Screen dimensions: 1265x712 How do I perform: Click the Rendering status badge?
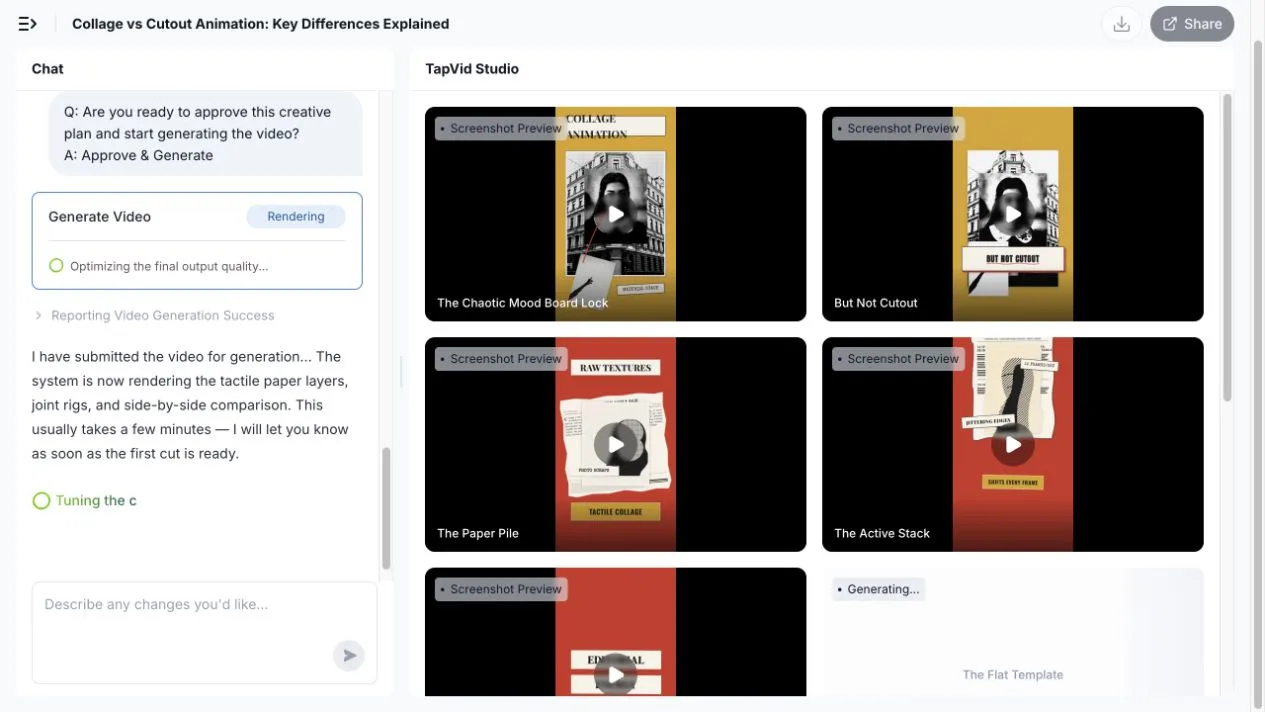[296, 216]
